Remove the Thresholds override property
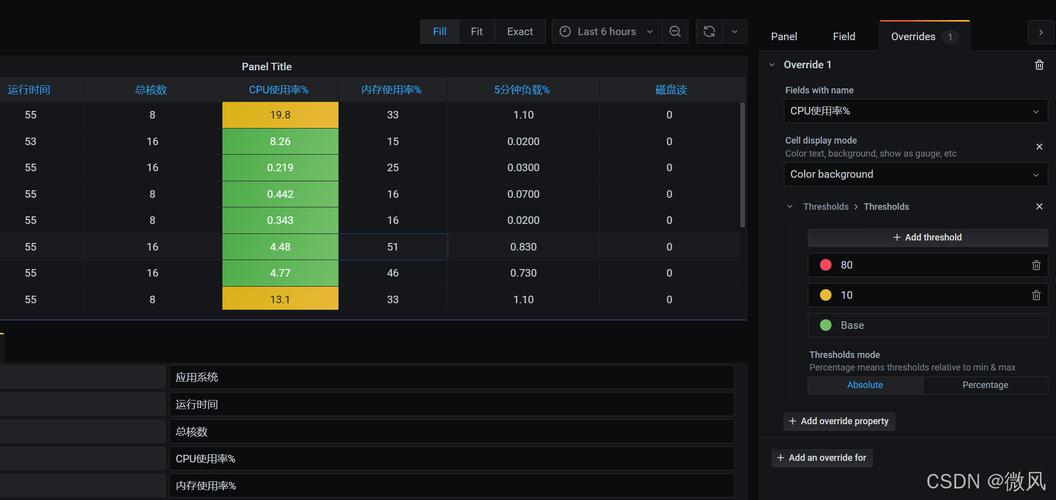The height and width of the screenshot is (500, 1056). click(x=1039, y=207)
